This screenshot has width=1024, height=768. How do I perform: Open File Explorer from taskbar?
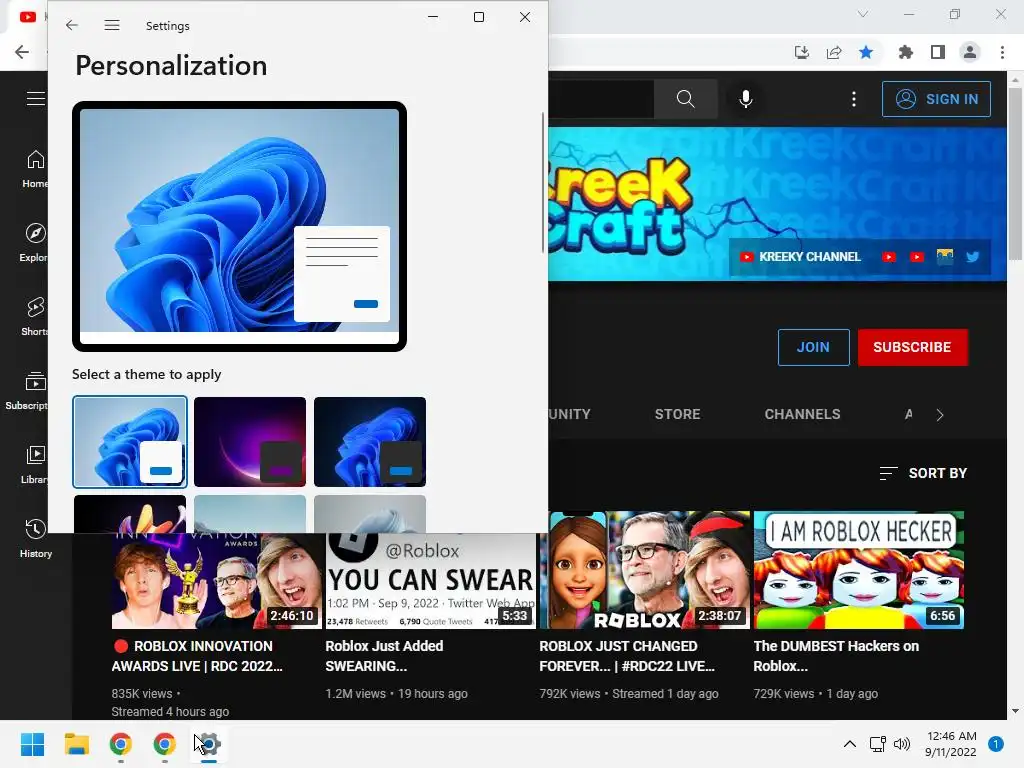(x=76, y=744)
